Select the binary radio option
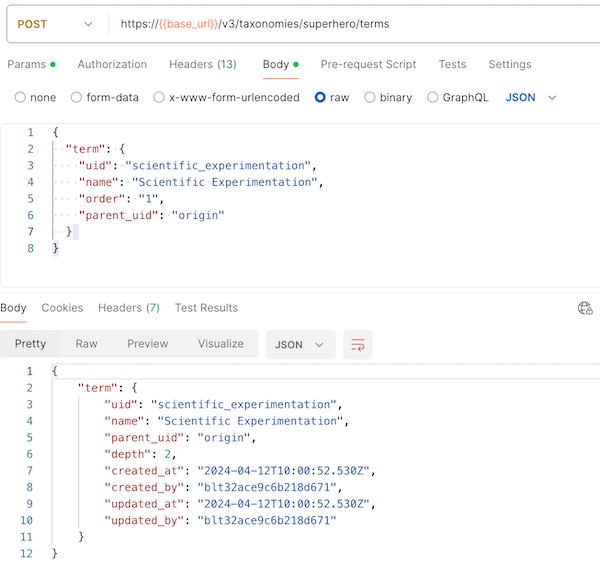Screen dimensions: 600x579 click(370, 97)
